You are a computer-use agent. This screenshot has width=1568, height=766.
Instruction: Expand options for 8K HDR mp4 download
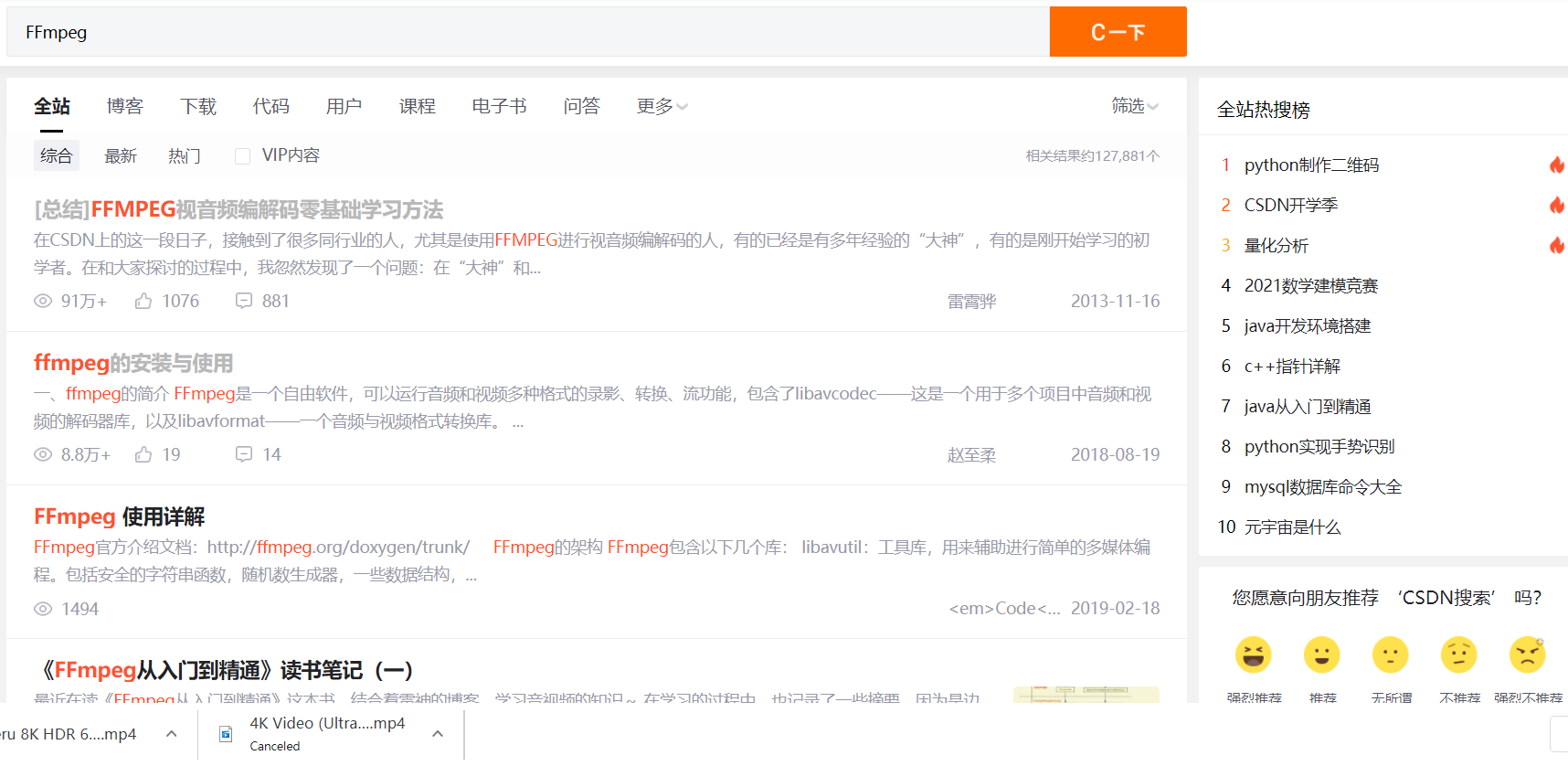172,733
